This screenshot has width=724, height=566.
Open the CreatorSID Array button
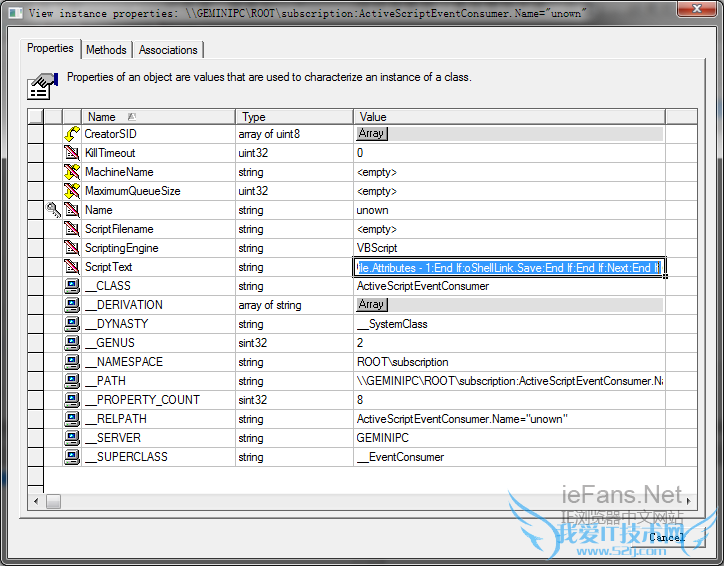pyautogui.click(x=371, y=134)
